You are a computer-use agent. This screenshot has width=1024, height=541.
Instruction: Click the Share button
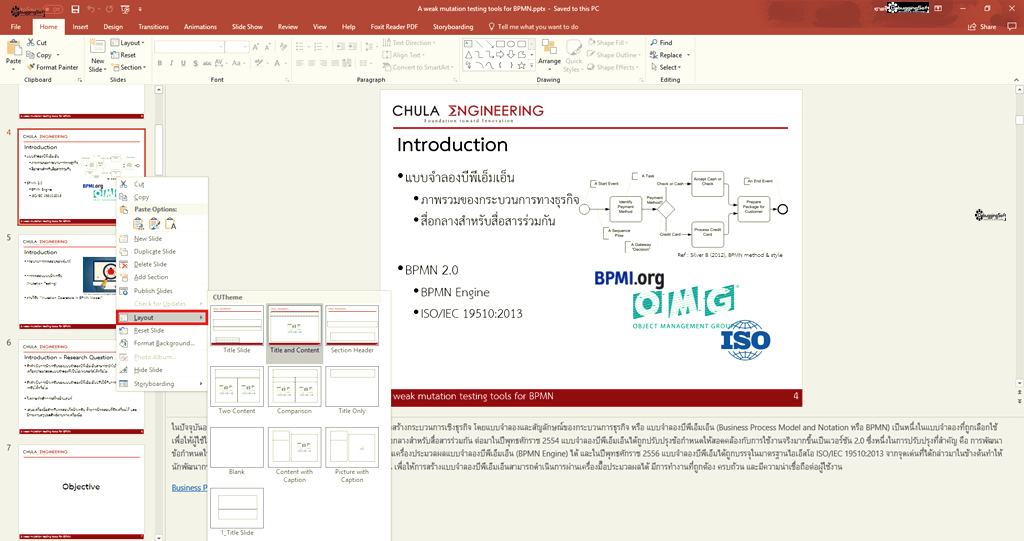982,27
